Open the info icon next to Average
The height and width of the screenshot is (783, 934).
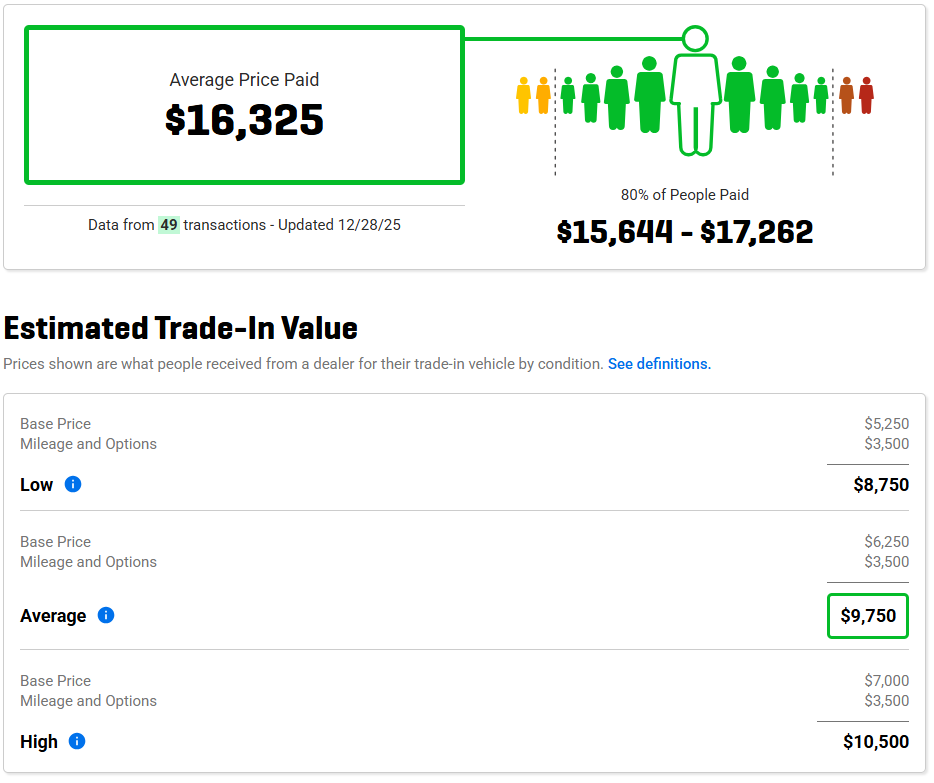tap(106, 615)
